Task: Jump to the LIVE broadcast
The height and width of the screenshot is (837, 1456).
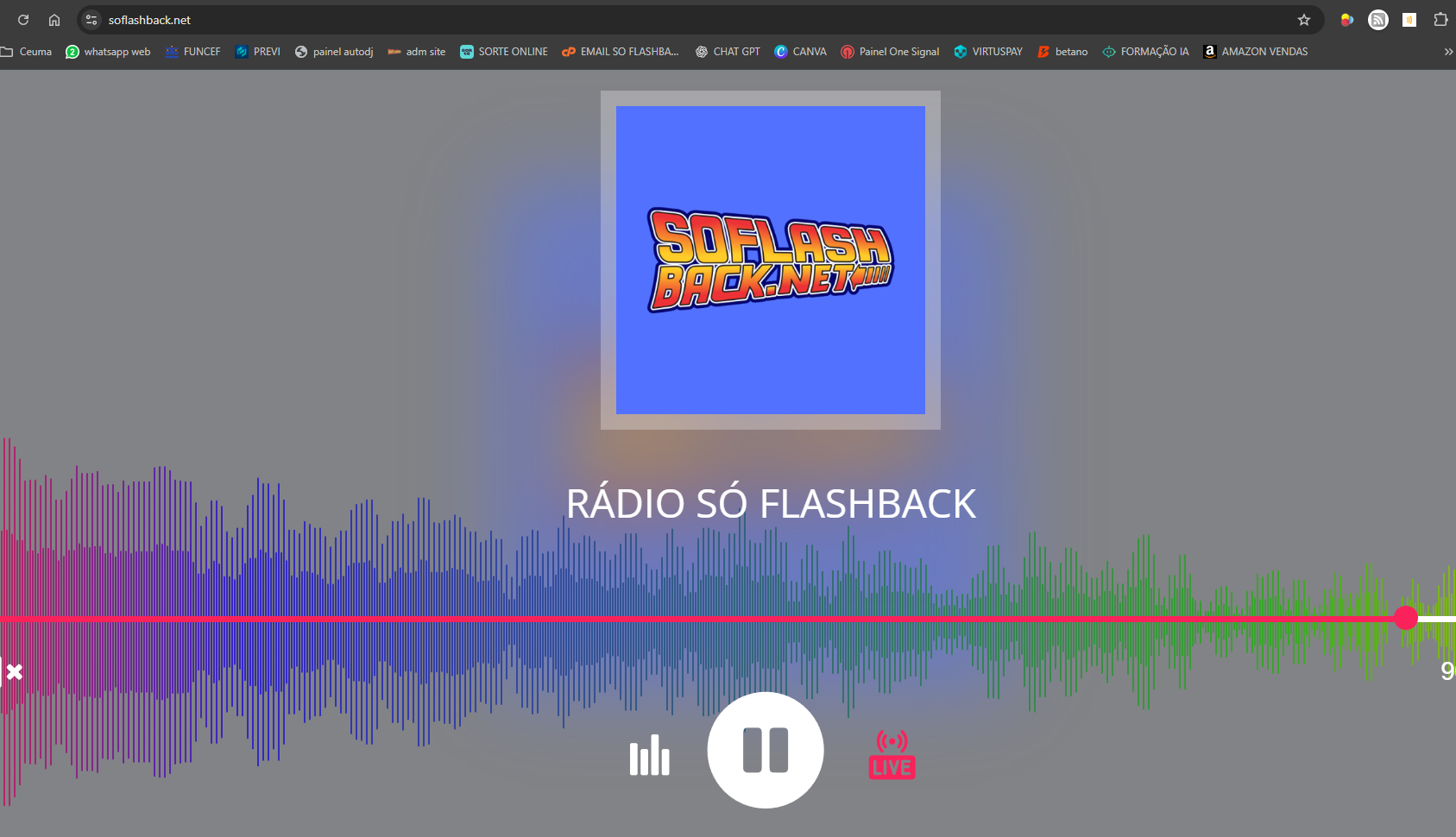Action: [x=892, y=755]
